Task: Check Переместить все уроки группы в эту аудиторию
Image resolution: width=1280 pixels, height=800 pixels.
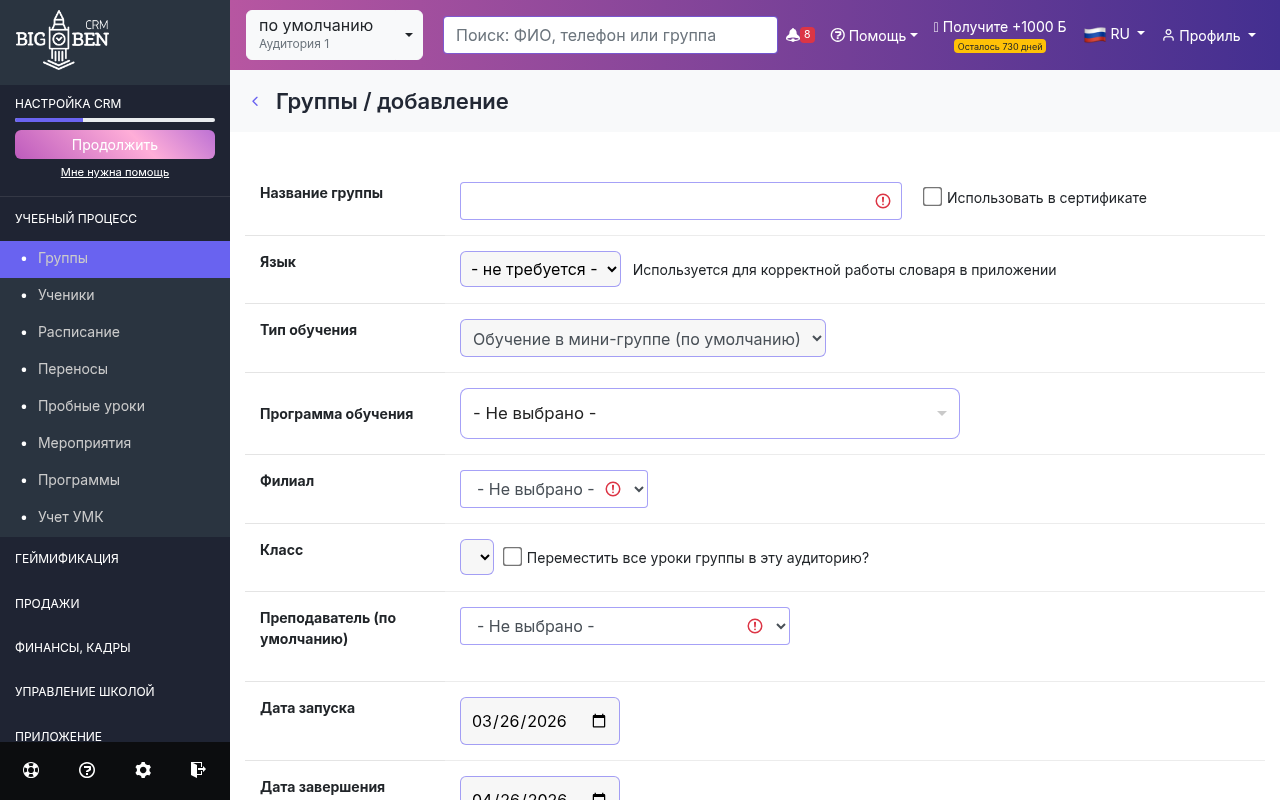Action: click(513, 556)
